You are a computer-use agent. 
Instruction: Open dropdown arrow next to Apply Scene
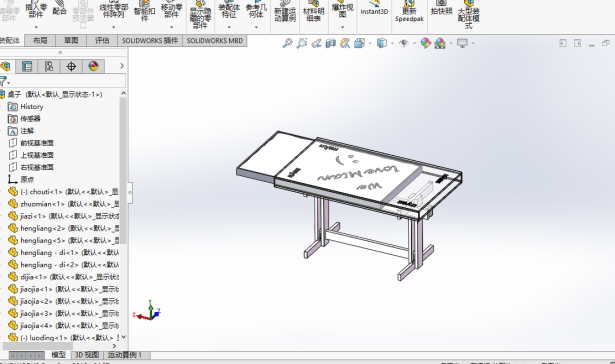click(451, 43)
